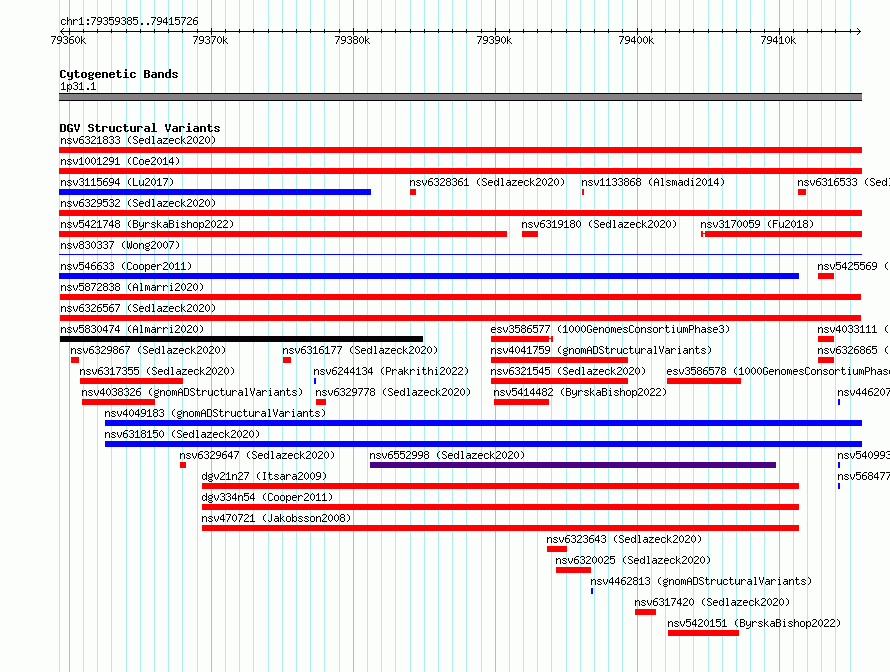Click the 79370k ruler tick label
This screenshot has height=672, width=890.
click(x=211, y=40)
